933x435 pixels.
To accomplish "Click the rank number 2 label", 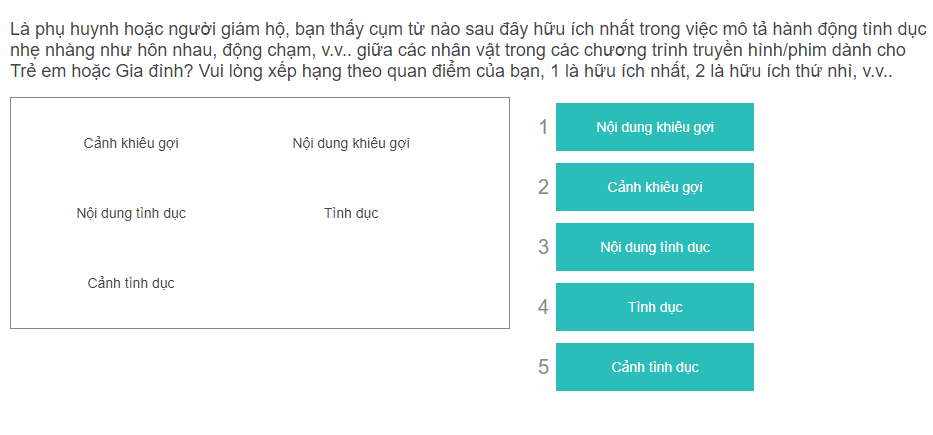I will pos(543,187).
